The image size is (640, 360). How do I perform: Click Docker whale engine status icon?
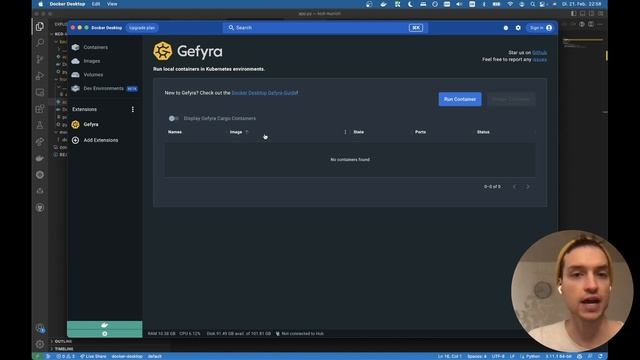click(x=104, y=325)
